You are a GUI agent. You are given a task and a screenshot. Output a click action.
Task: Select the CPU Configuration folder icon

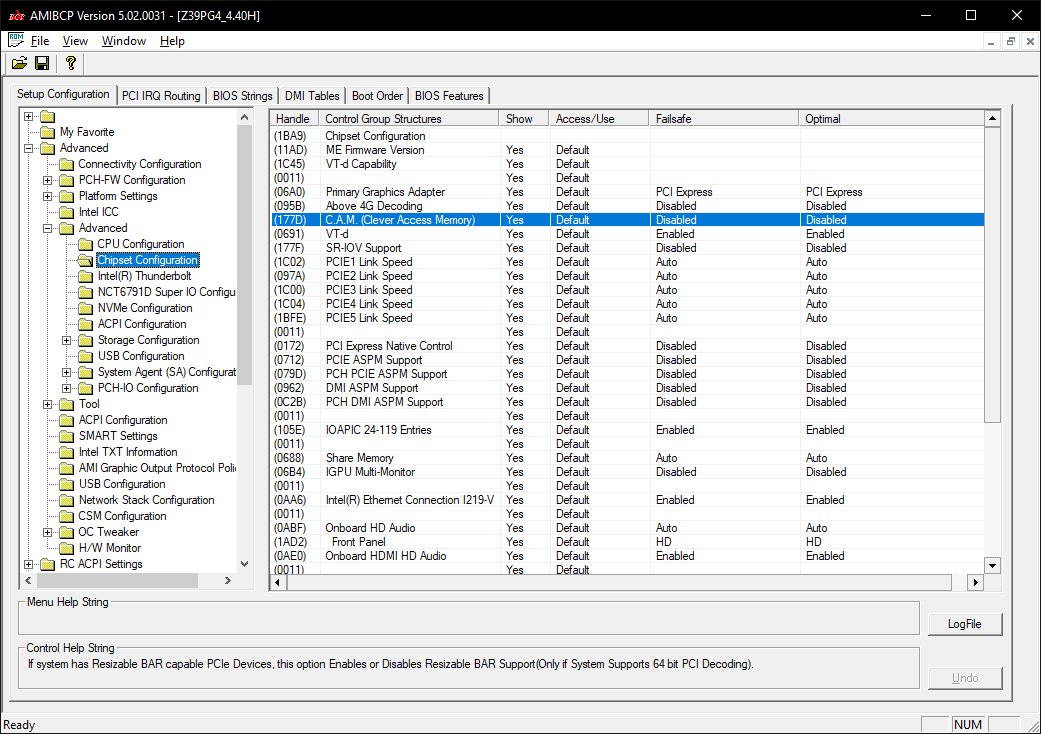(85, 244)
